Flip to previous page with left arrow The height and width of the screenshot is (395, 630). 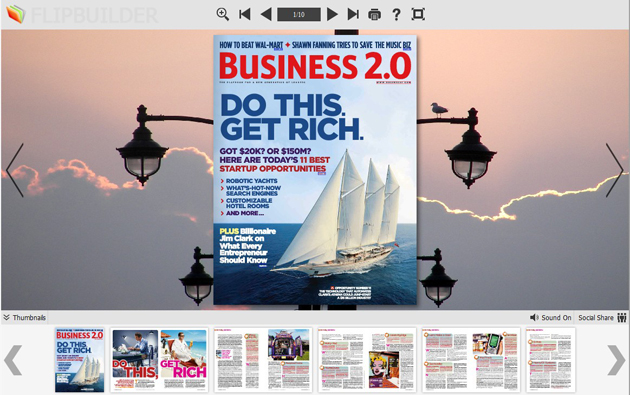click(x=15, y=170)
